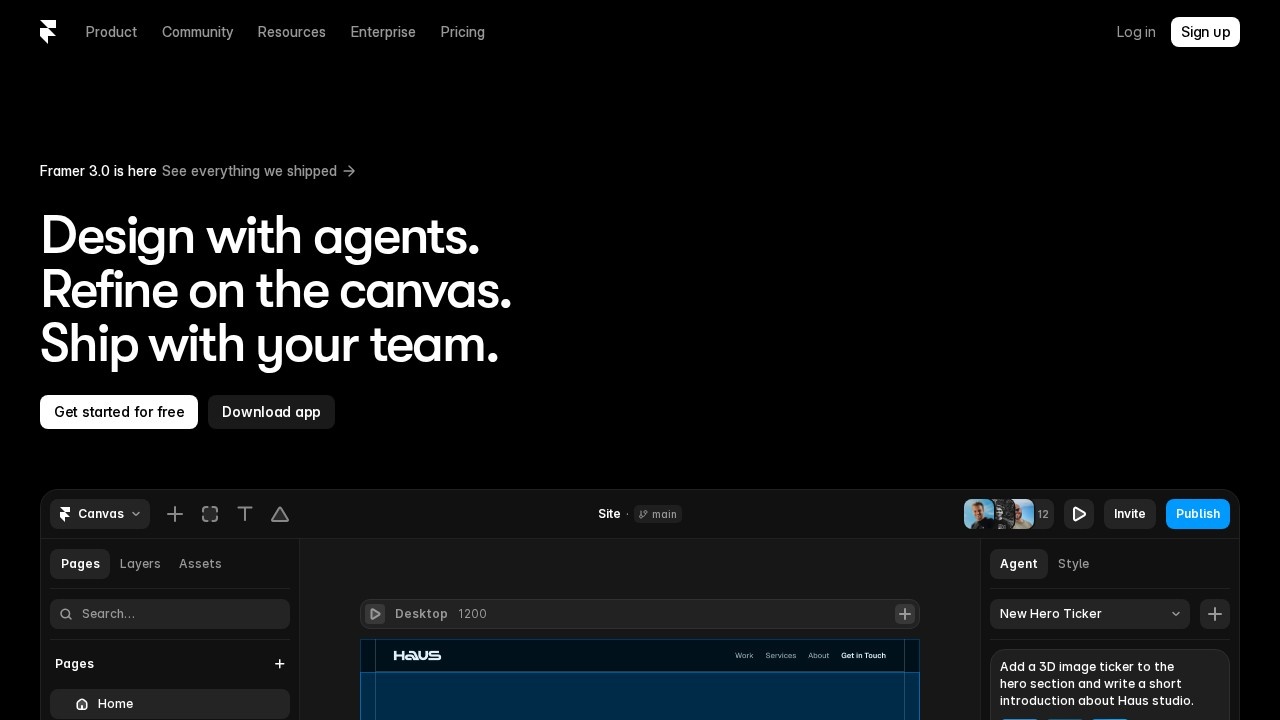Click the plus insert tool icon

click(175, 514)
